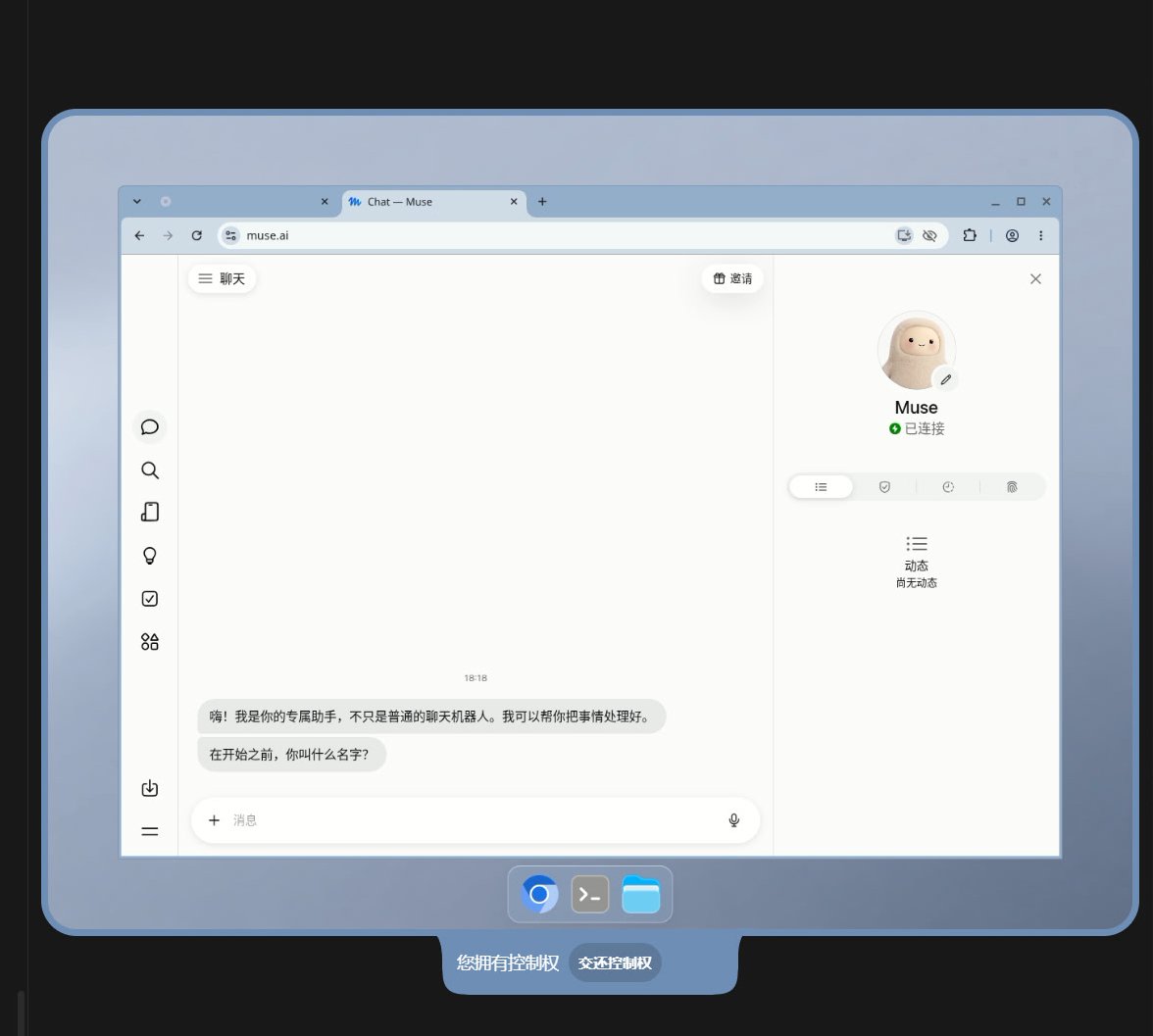
Task: Open the apps shapes icon in sidebar
Action: tap(149, 642)
